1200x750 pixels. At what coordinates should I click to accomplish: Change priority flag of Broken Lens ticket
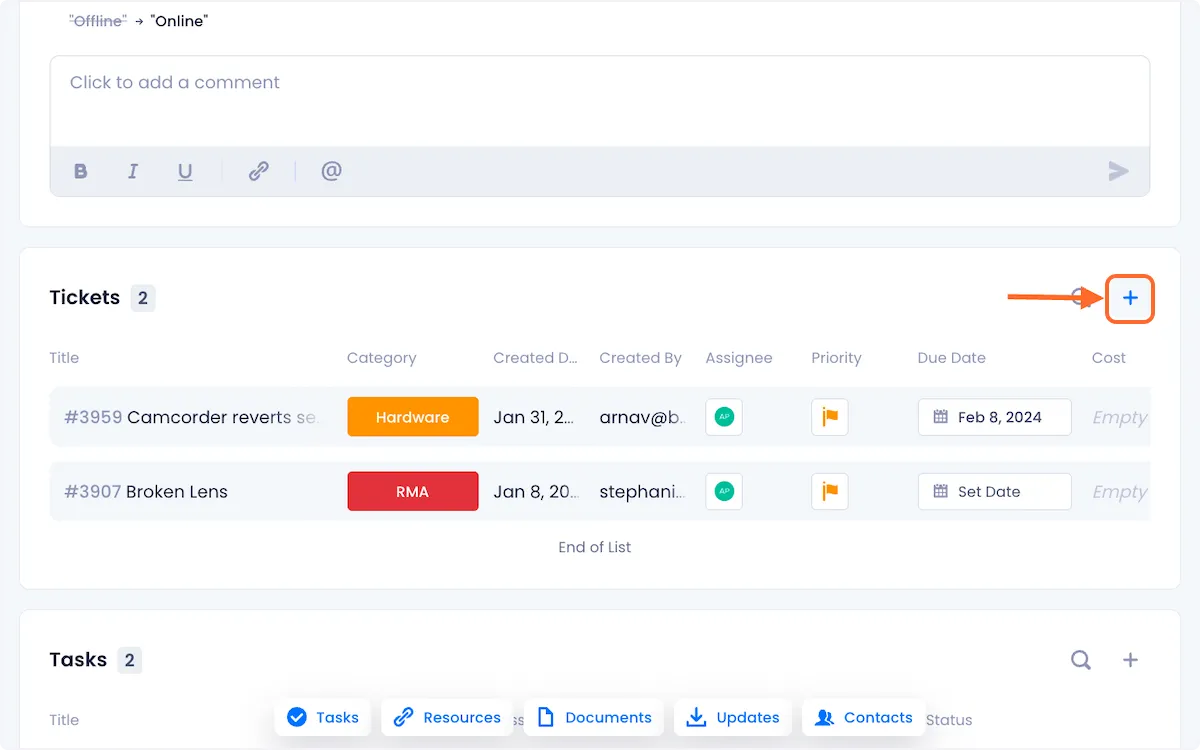[x=830, y=491]
